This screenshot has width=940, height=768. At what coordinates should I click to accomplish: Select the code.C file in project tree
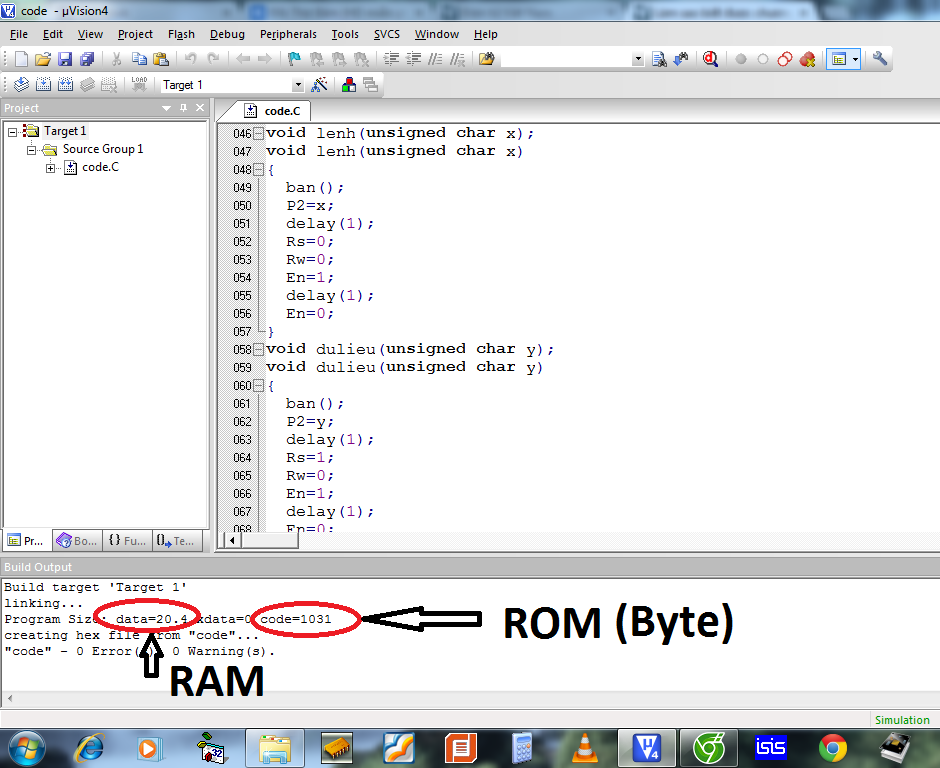point(100,167)
